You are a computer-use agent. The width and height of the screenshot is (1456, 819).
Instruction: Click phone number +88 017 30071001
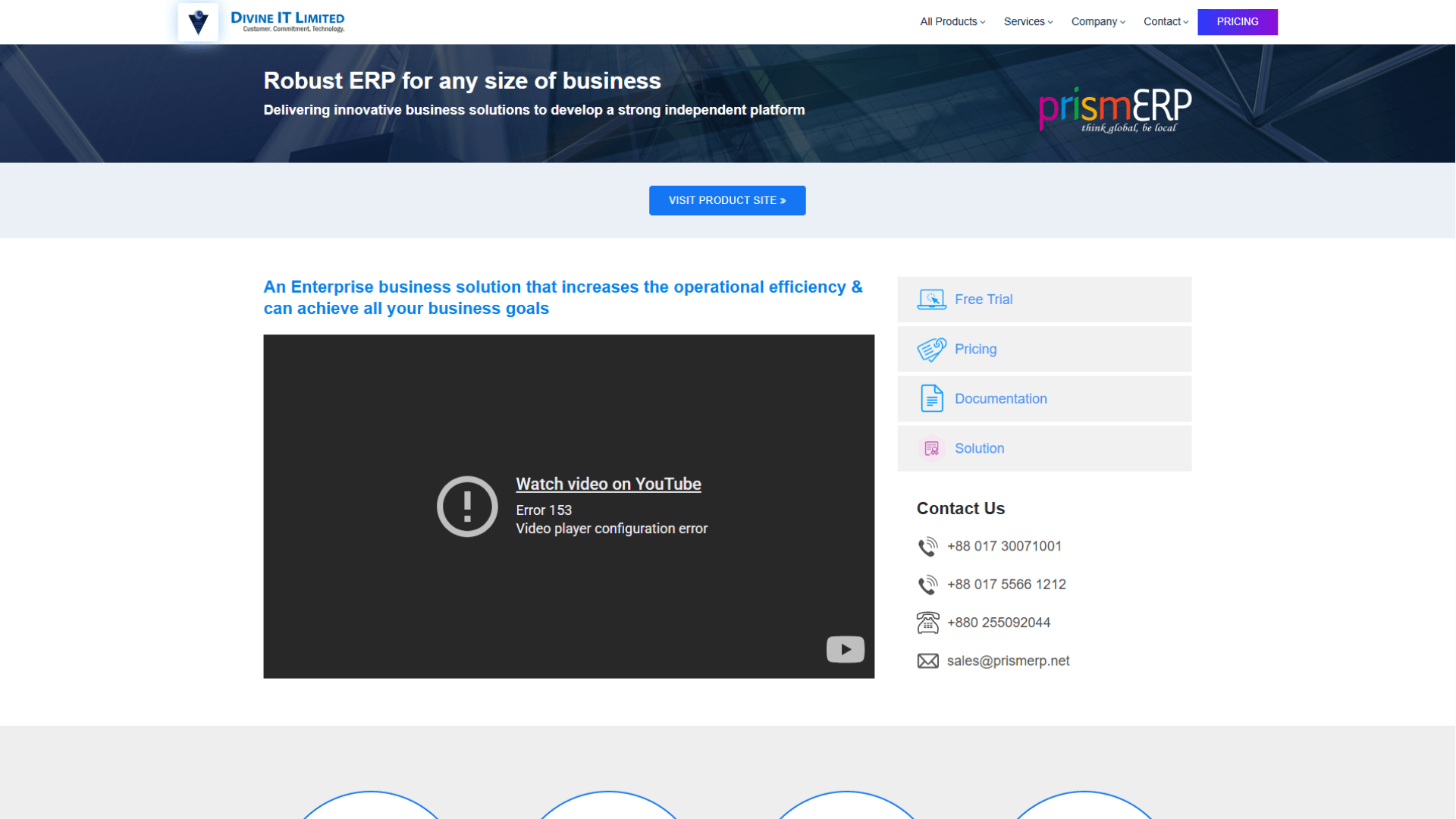click(x=1004, y=547)
